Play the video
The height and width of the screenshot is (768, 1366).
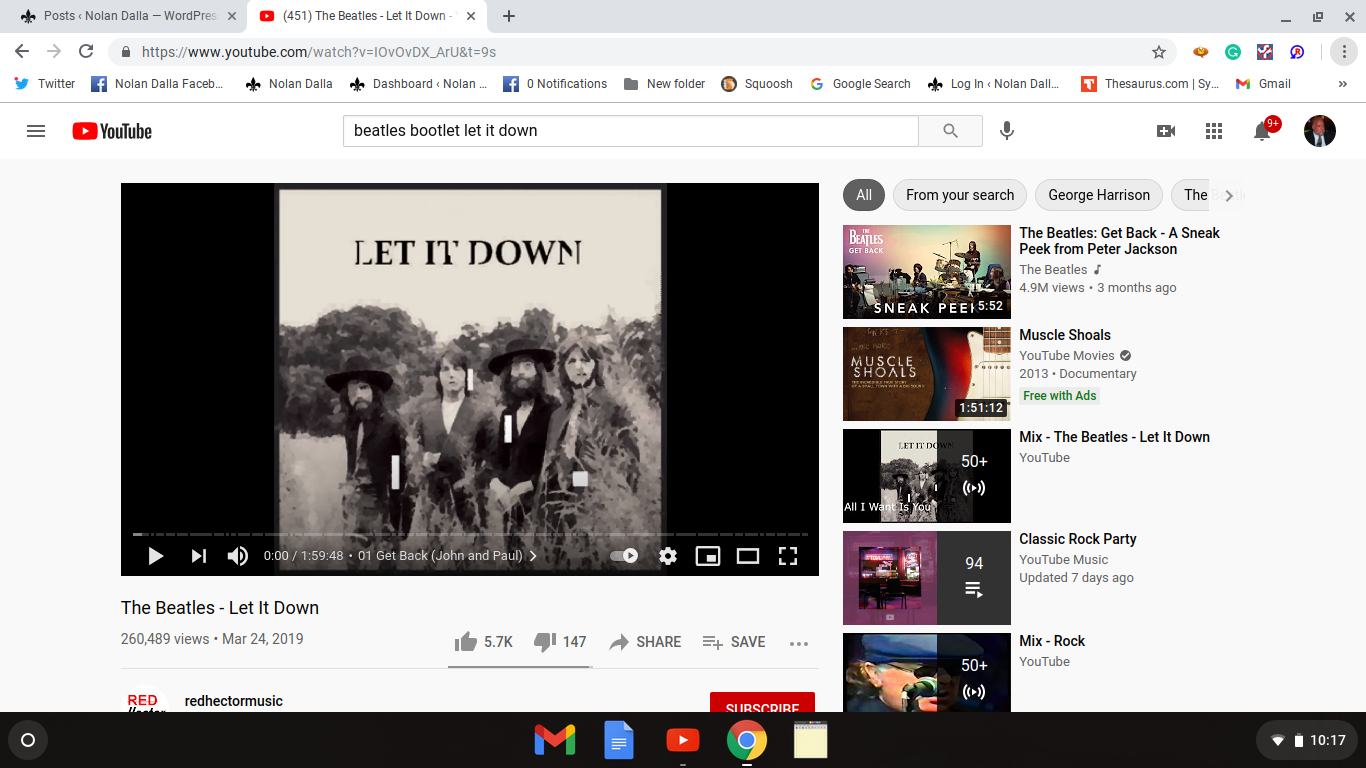point(156,556)
